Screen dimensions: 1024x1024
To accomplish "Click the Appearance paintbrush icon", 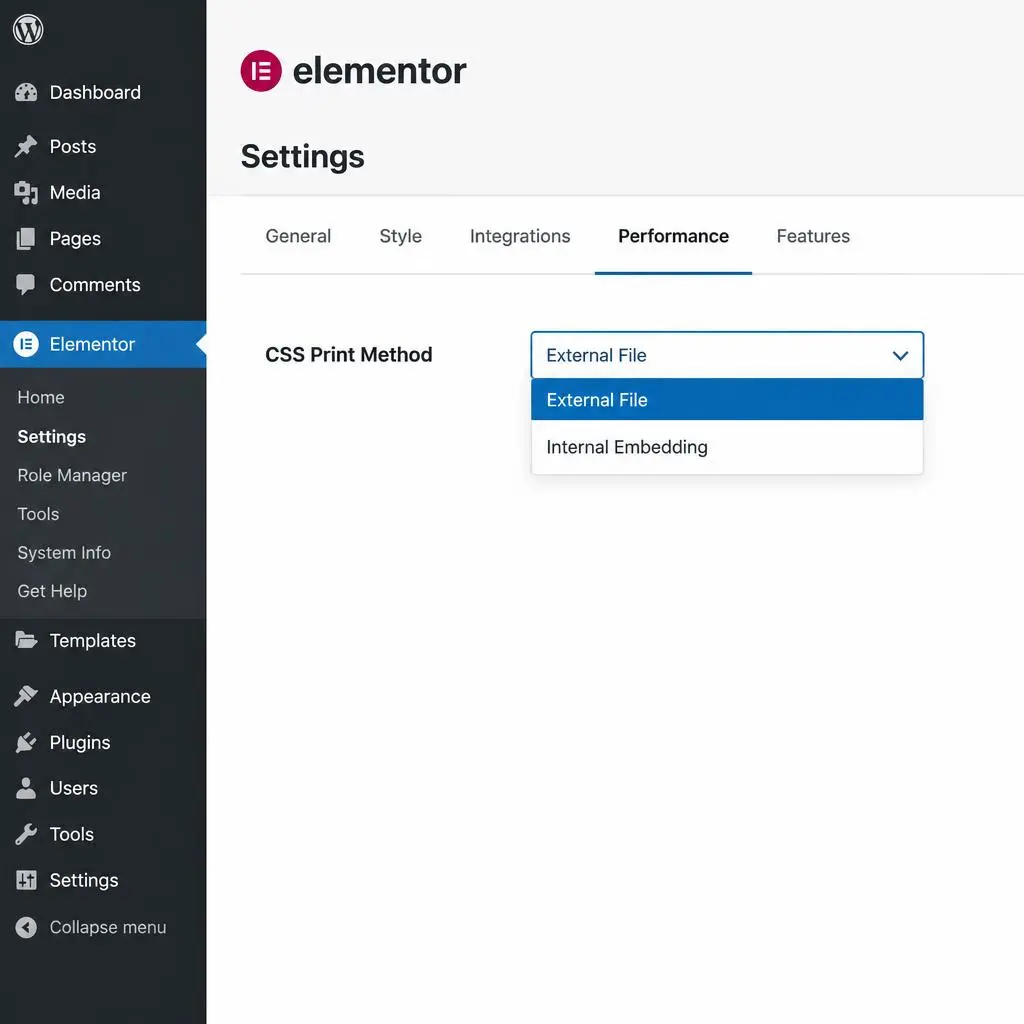I will coord(26,696).
